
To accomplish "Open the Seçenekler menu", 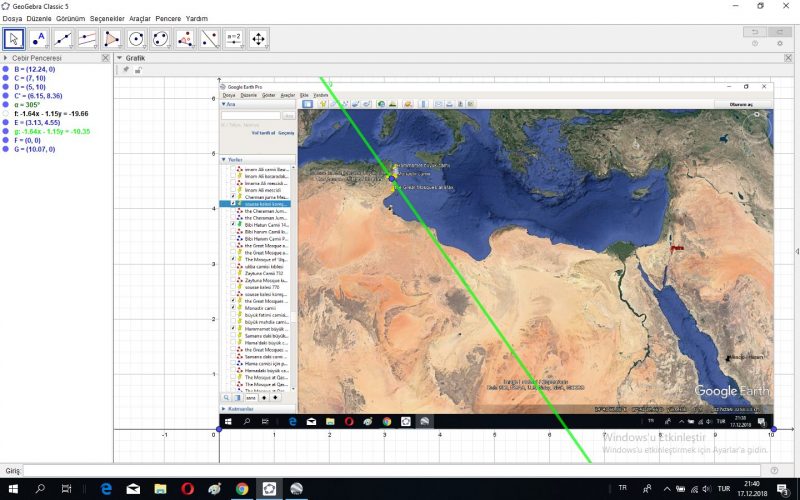I will coord(107,18).
